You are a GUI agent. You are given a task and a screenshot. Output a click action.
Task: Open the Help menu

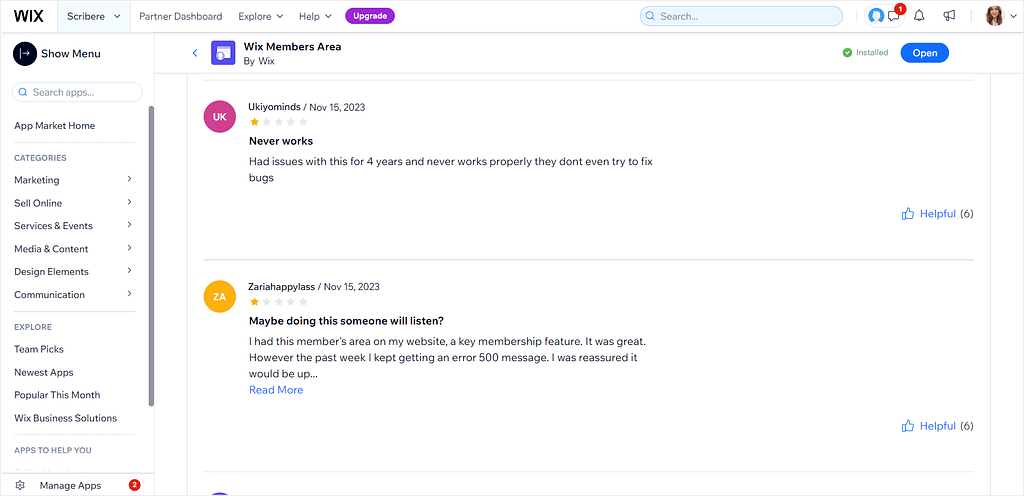pyautogui.click(x=315, y=16)
